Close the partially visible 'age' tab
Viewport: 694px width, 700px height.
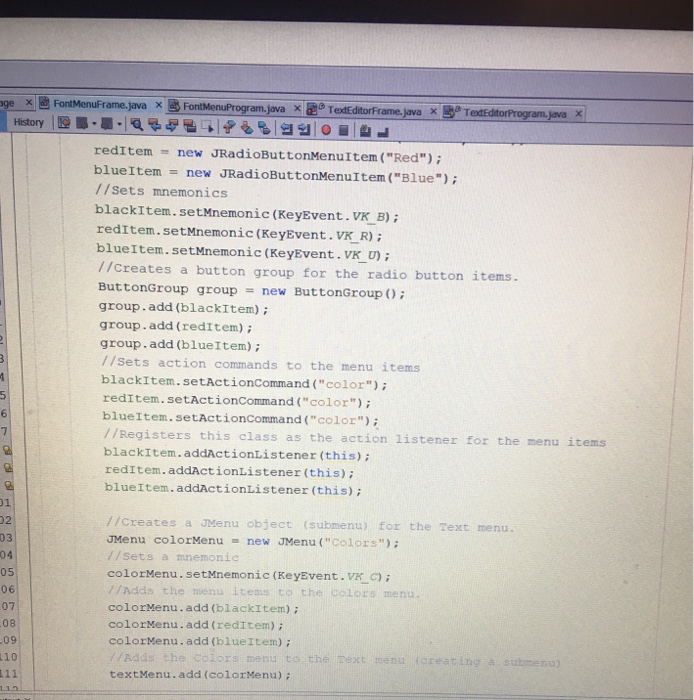coord(29,103)
